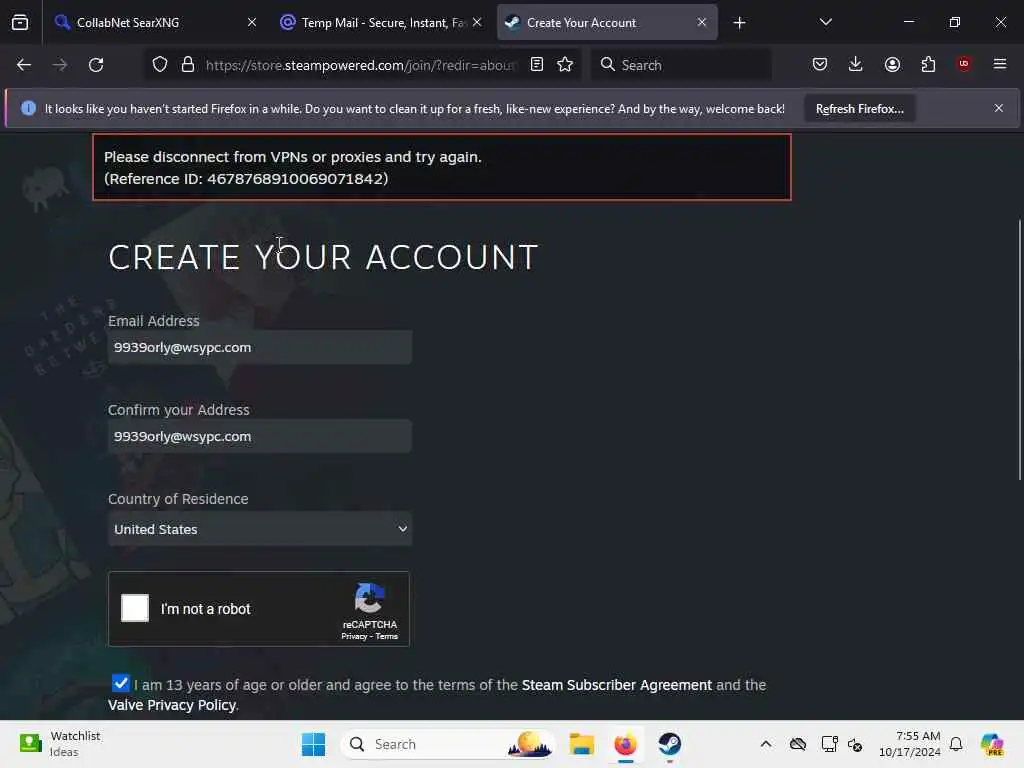Switch to Temp Mail tab
Screen dimensions: 1024x768
click(381, 22)
